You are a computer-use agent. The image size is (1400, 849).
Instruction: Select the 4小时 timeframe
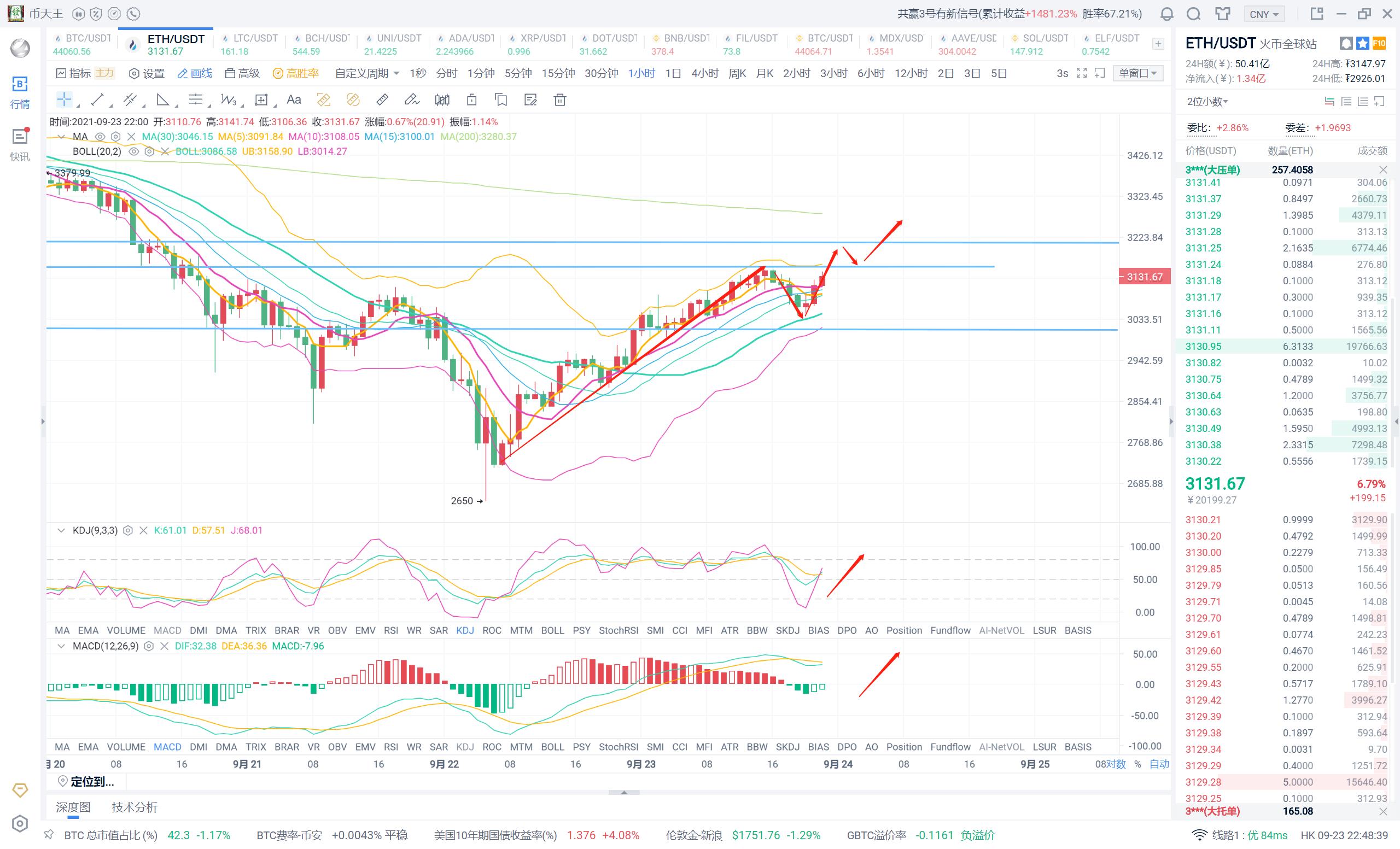tap(704, 73)
